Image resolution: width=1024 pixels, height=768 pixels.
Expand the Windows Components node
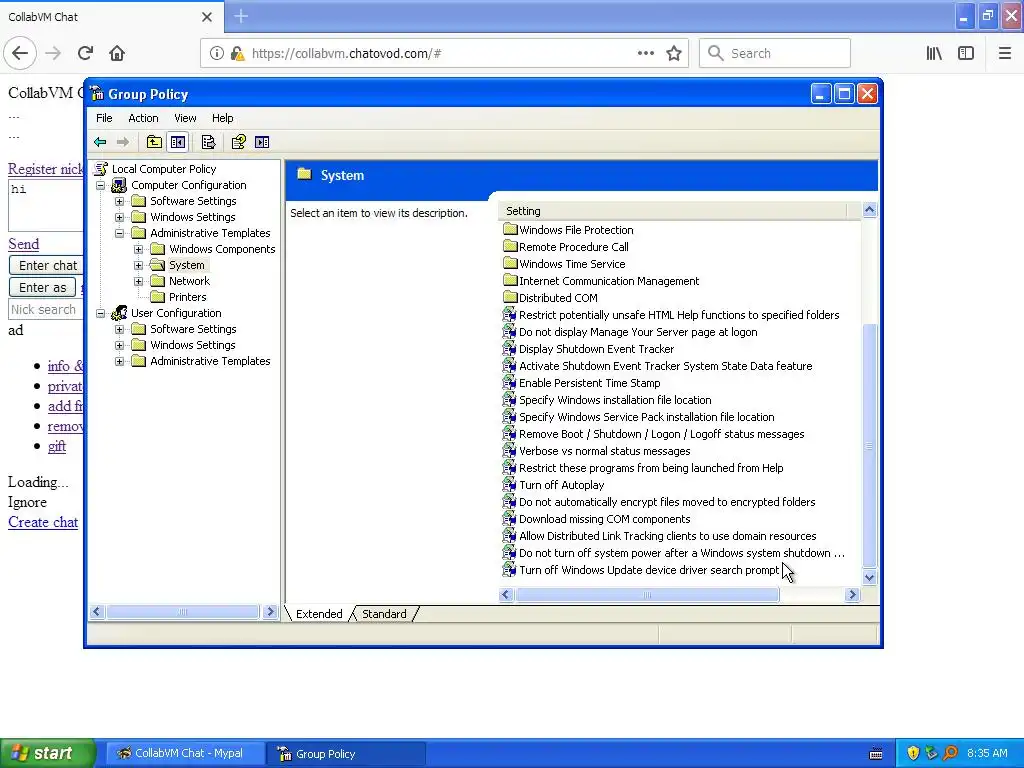tap(138, 249)
